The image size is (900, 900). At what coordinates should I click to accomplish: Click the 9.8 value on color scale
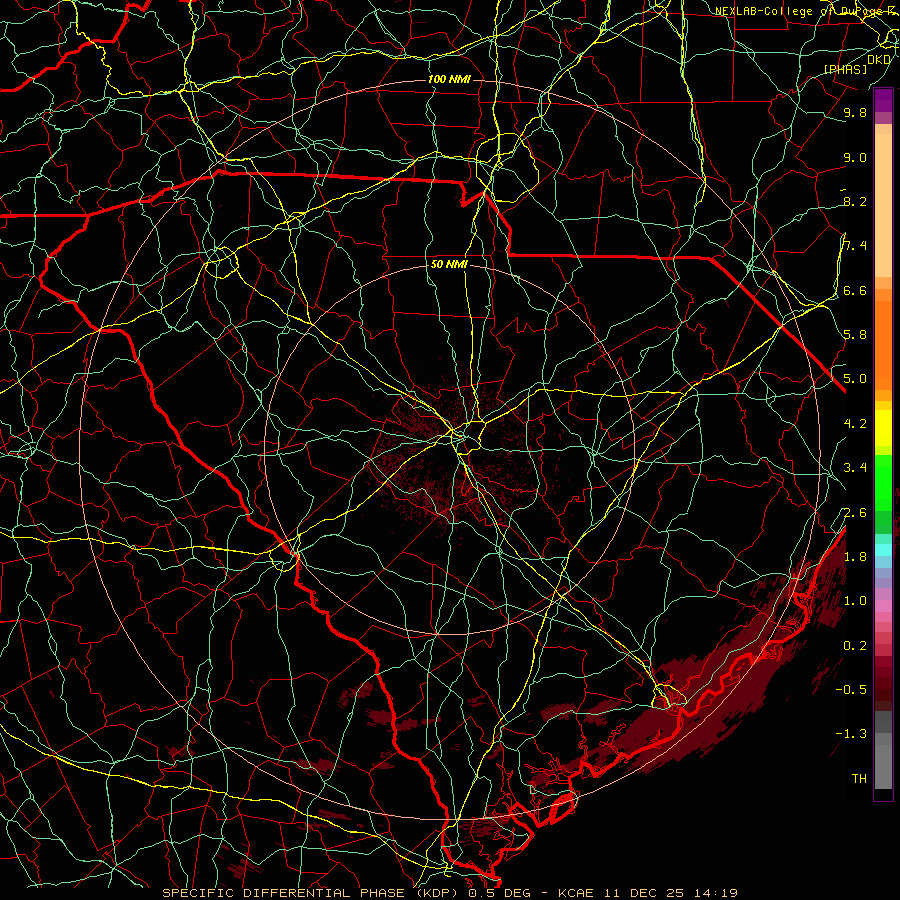pos(855,113)
